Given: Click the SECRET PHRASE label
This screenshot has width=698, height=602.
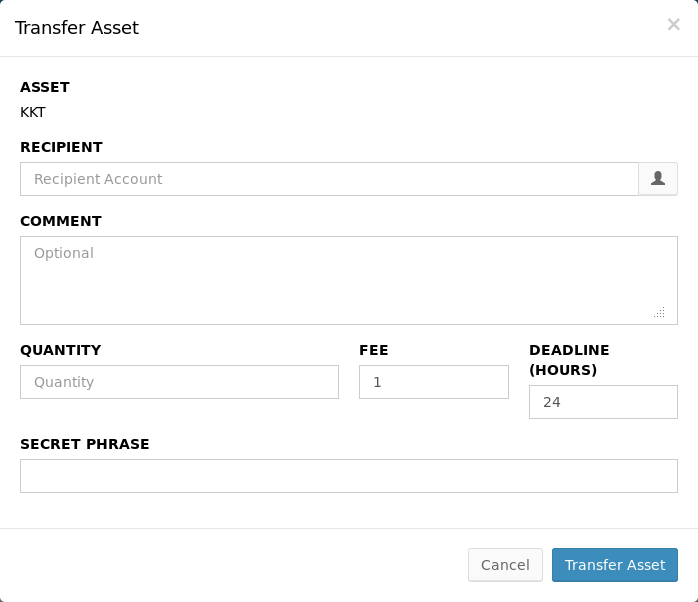Looking at the screenshot, I should click(x=85, y=444).
